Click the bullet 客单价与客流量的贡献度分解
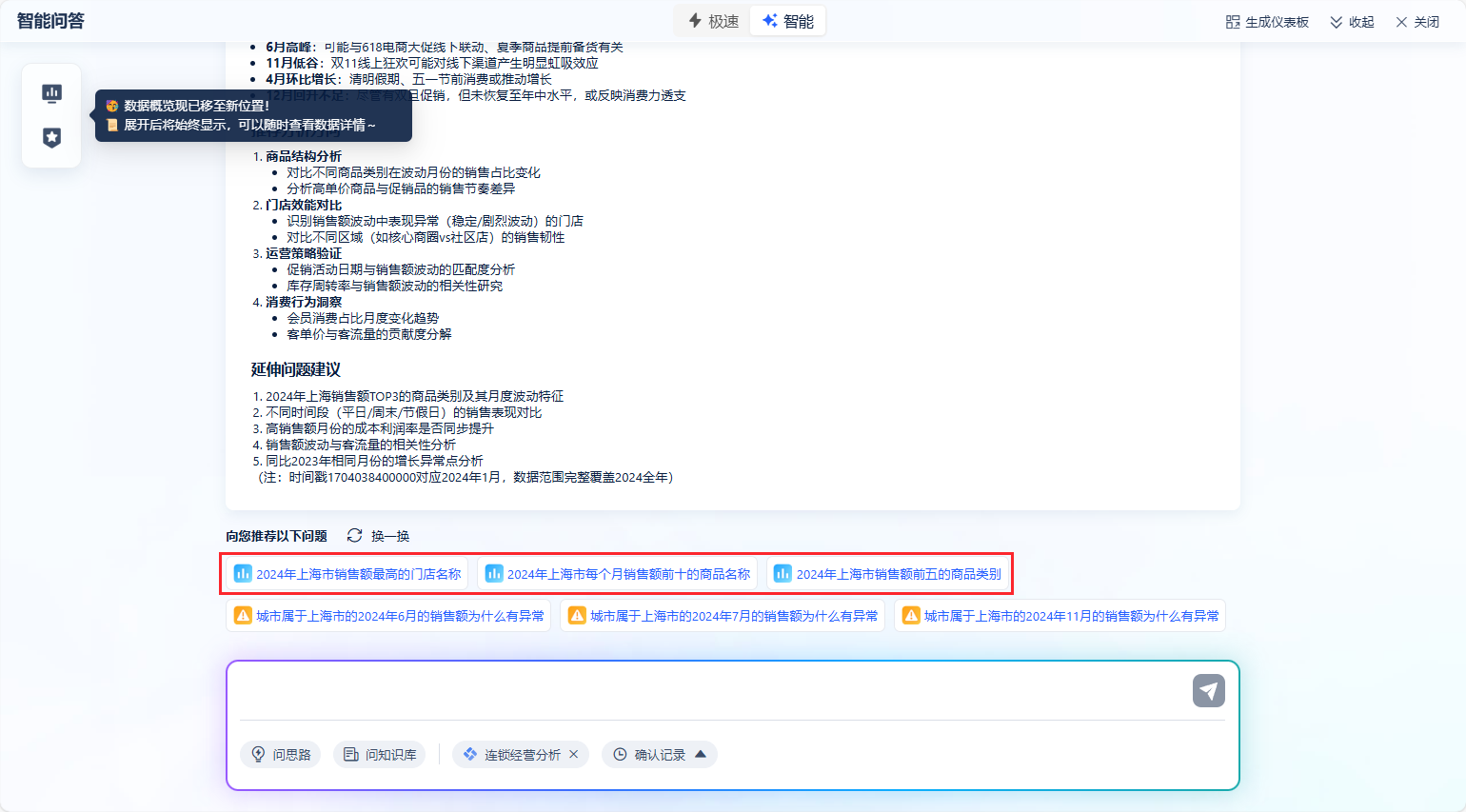This screenshot has width=1466, height=812. coord(369,334)
